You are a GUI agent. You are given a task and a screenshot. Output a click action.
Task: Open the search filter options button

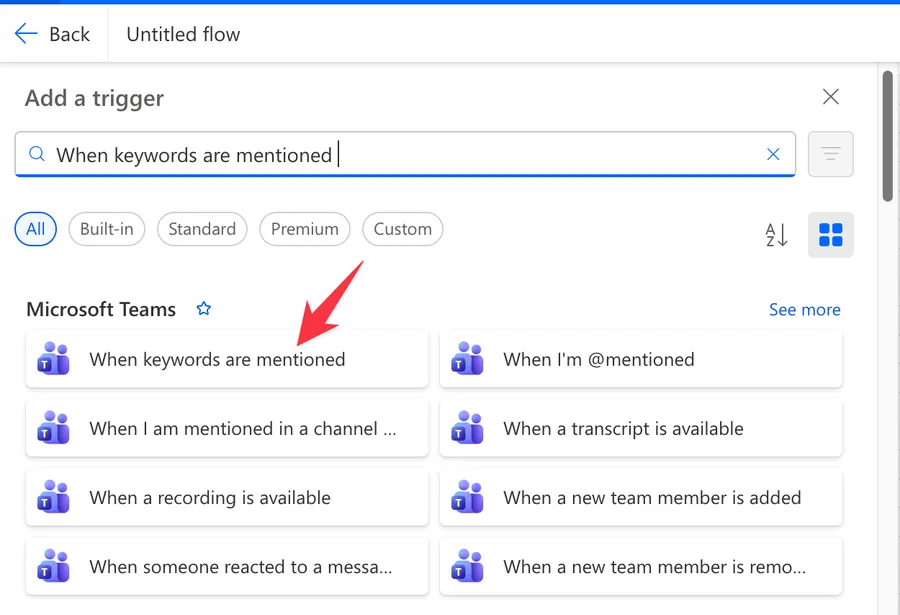(x=831, y=154)
